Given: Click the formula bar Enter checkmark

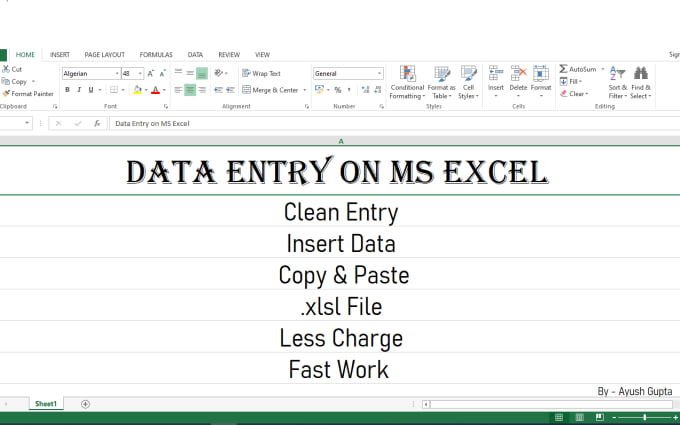Looking at the screenshot, I should tap(78, 124).
